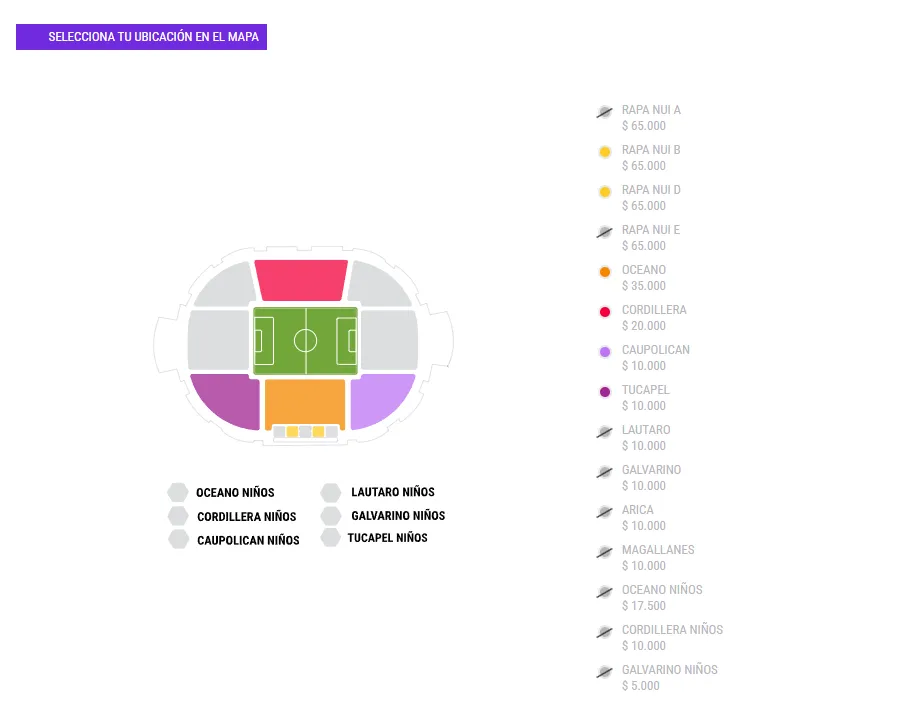Click the orange Oceano hexagon marker
This screenshot has width=920, height=711.
coord(604,271)
